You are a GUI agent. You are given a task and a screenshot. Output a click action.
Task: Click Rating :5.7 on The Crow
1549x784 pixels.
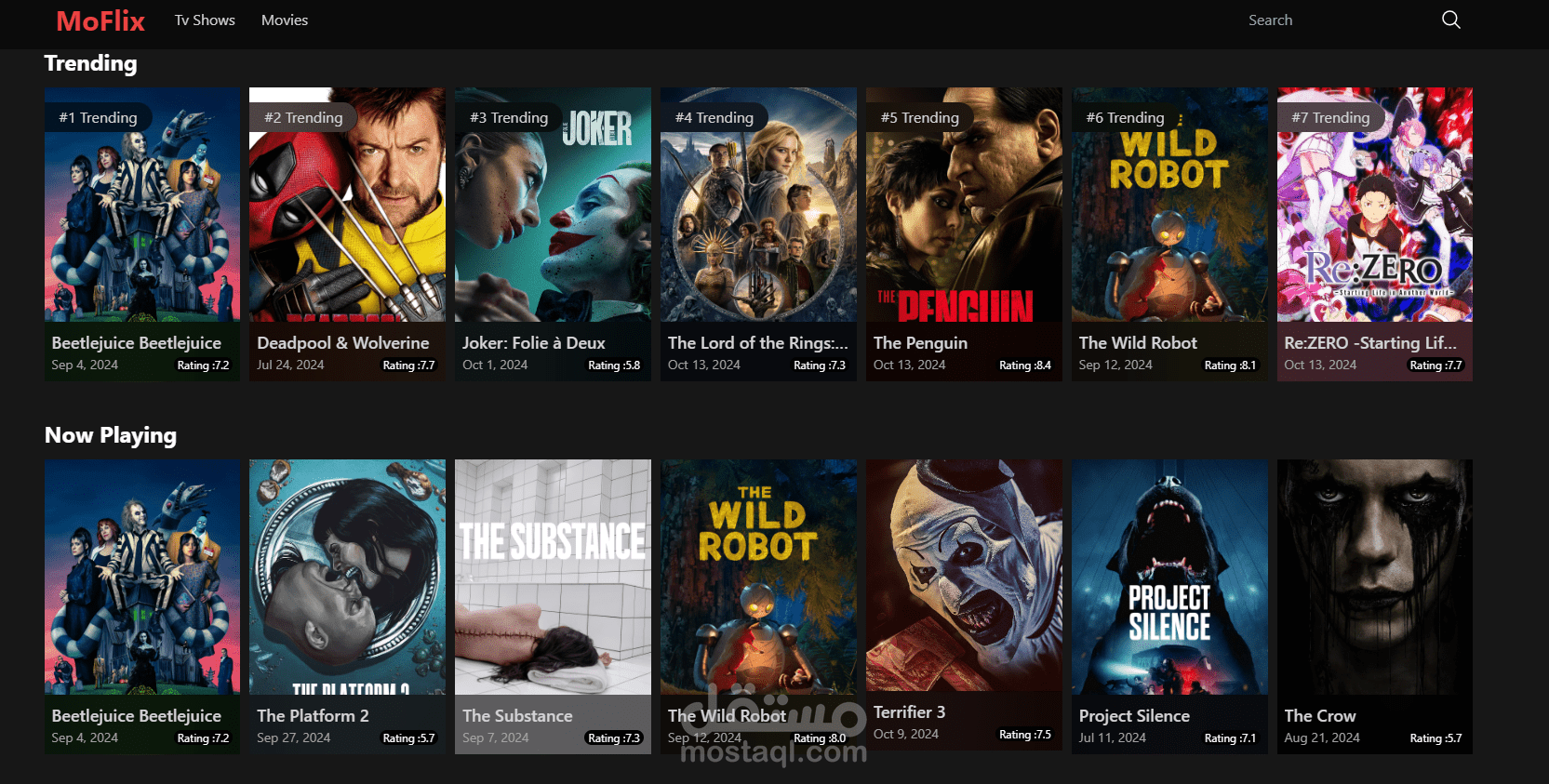[1435, 738]
